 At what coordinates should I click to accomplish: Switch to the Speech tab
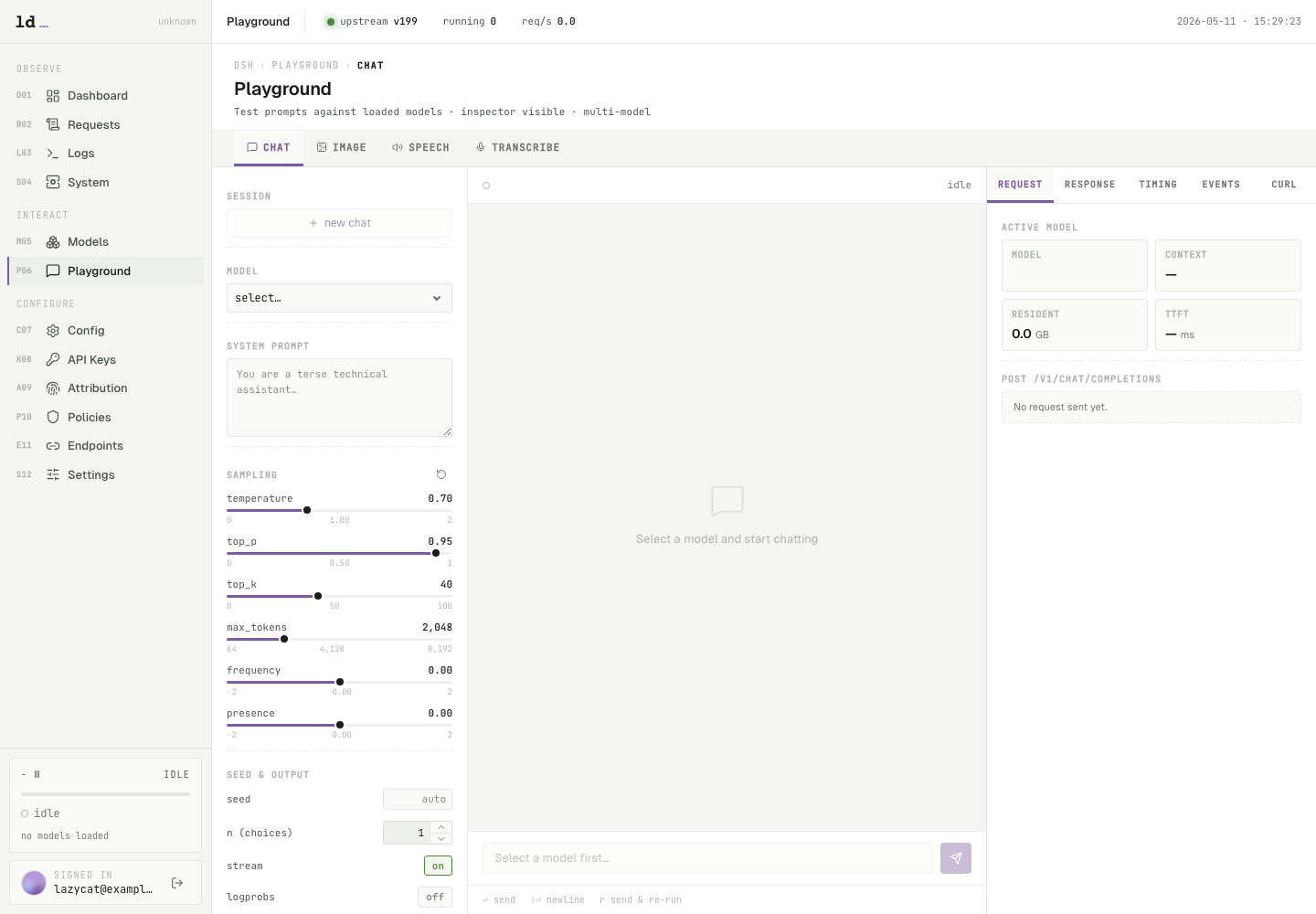tap(421, 147)
